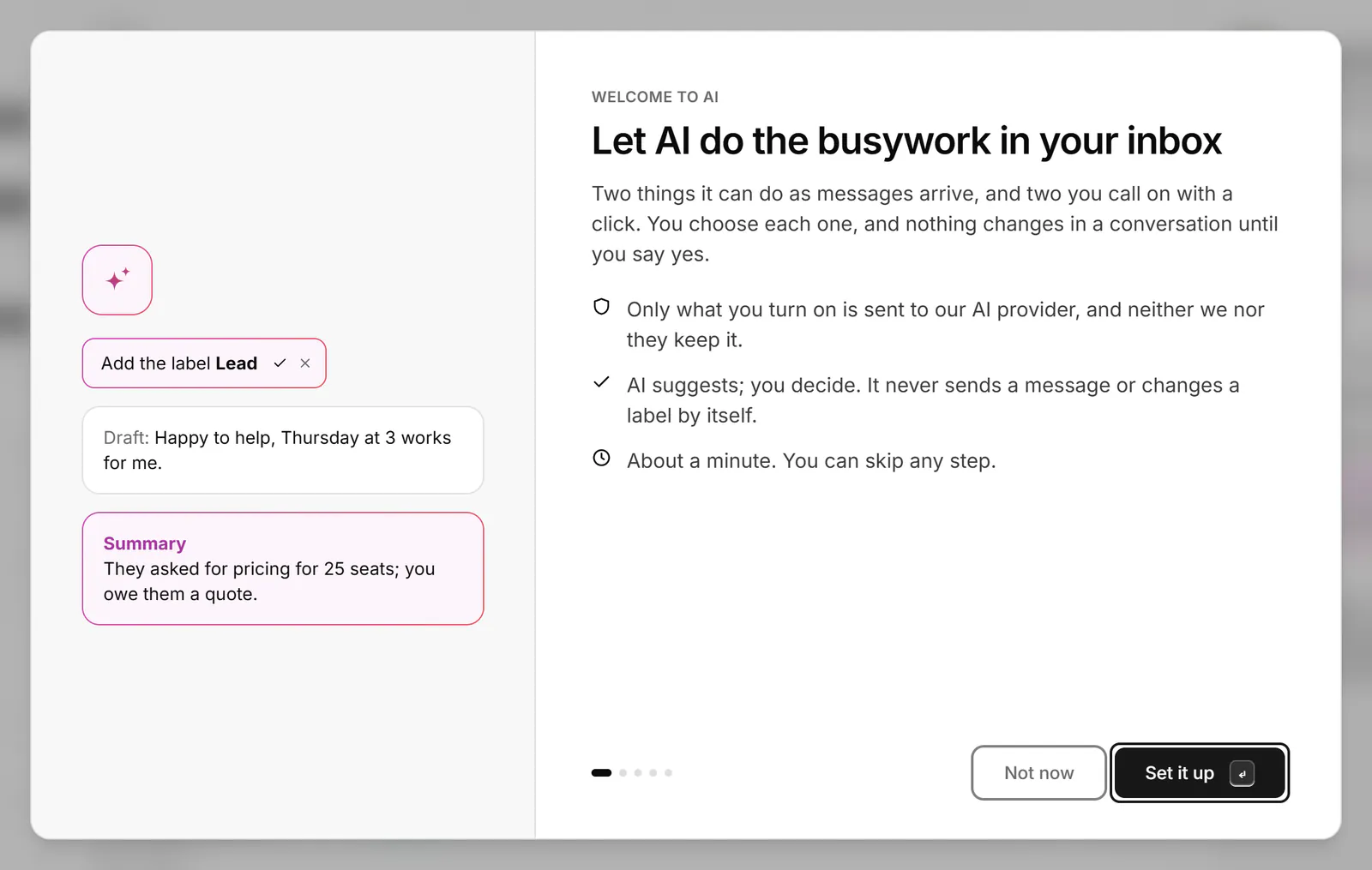Screen dimensions: 1372x870
Task: Accept the Lead label suggestion checkmark
Action: [x=280, y=363]
